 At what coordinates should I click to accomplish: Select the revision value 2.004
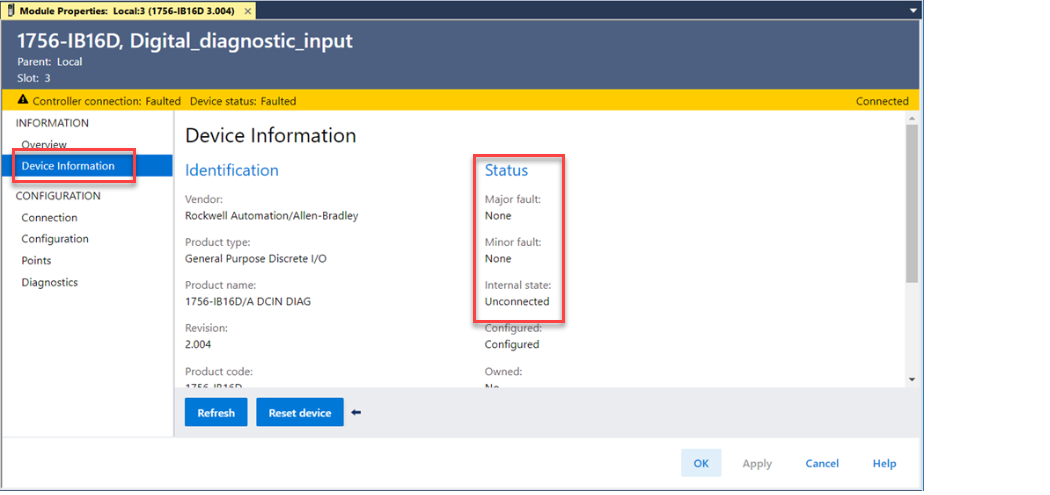[x=198, y=344]
